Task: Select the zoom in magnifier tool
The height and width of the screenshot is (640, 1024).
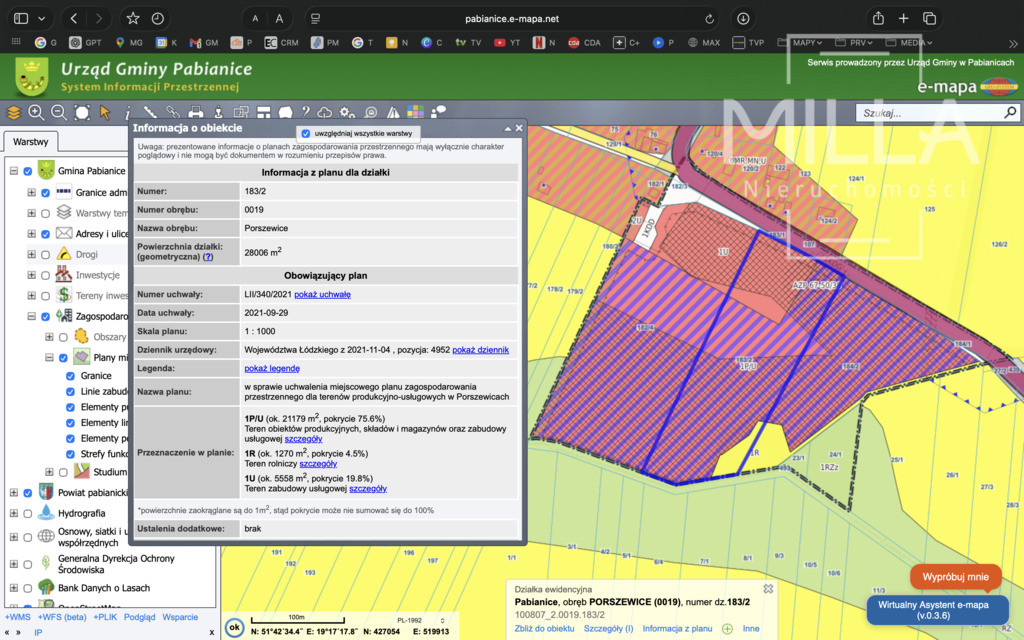Action: coord(37,112)
